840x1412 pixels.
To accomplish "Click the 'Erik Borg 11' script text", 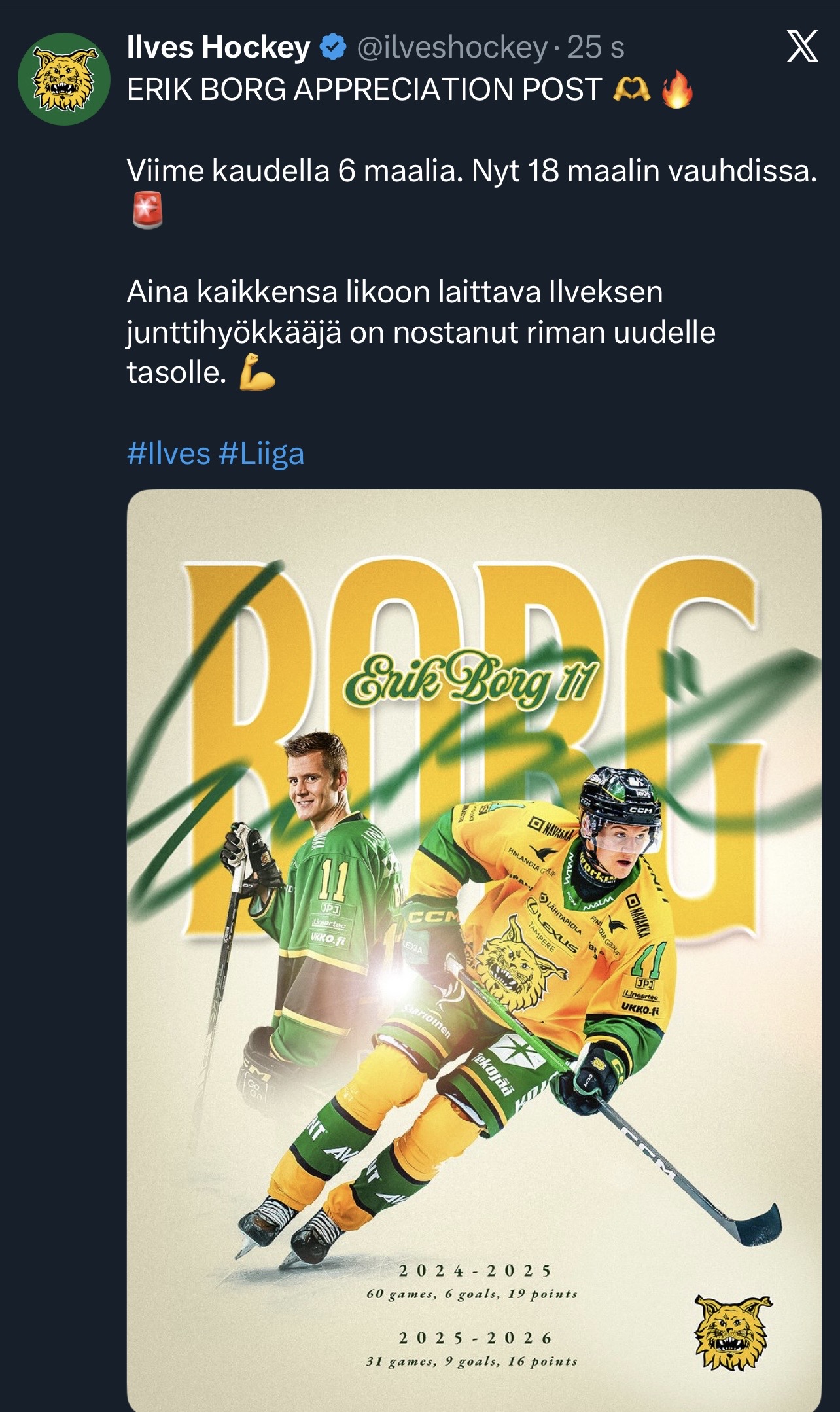I will [470, 680].
